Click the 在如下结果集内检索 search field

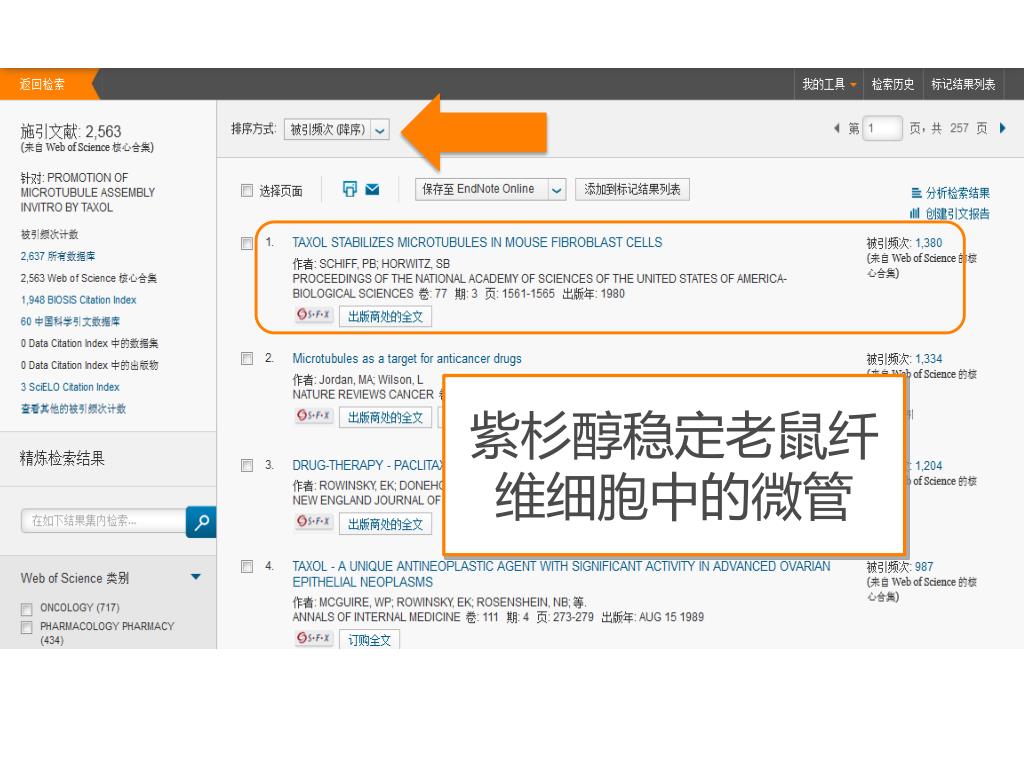pyautogui.click(x=104, y=520)
